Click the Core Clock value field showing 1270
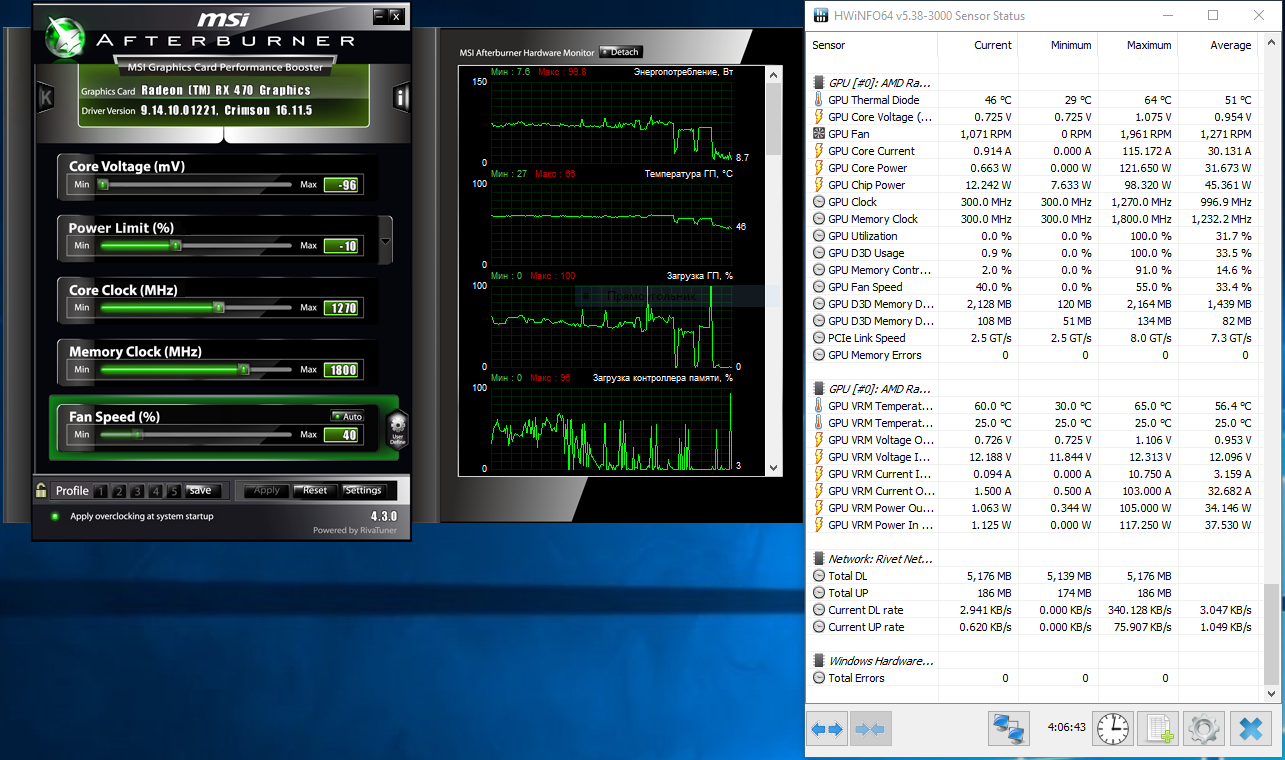The width and height of the screenshot is (1285, 760). click(x=341, y=308)
